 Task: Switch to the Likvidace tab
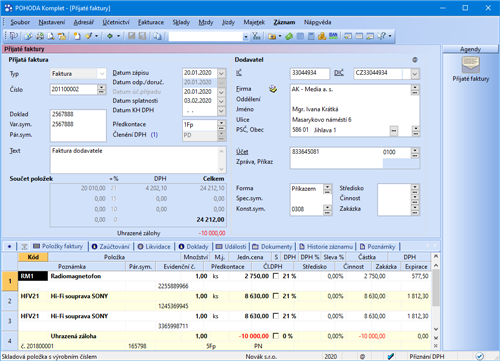[154, 247]
